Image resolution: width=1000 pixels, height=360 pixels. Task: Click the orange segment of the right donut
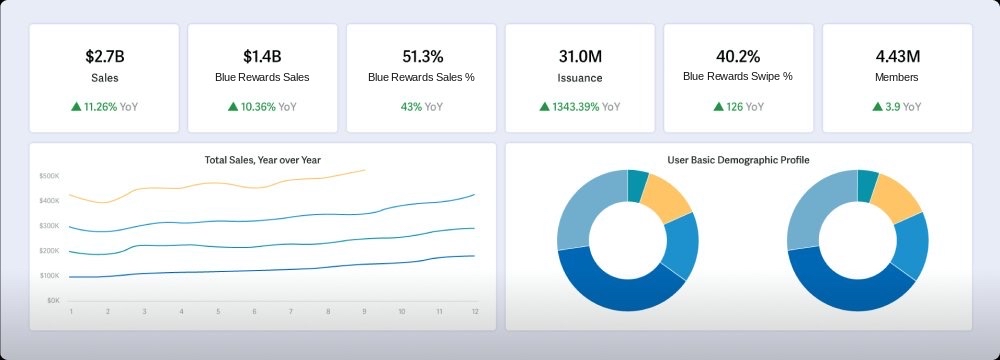pyautogui.click(x=895, y=197)
